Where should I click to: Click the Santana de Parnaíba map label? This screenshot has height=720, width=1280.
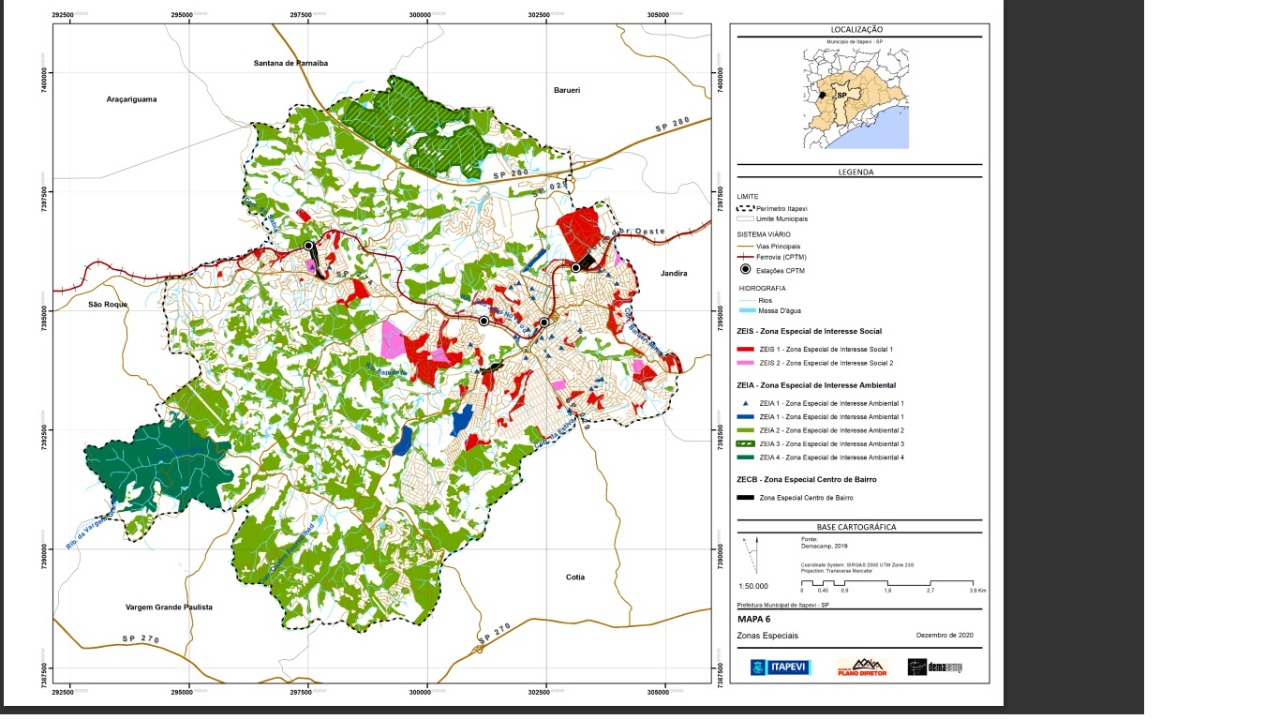(291, 63)
